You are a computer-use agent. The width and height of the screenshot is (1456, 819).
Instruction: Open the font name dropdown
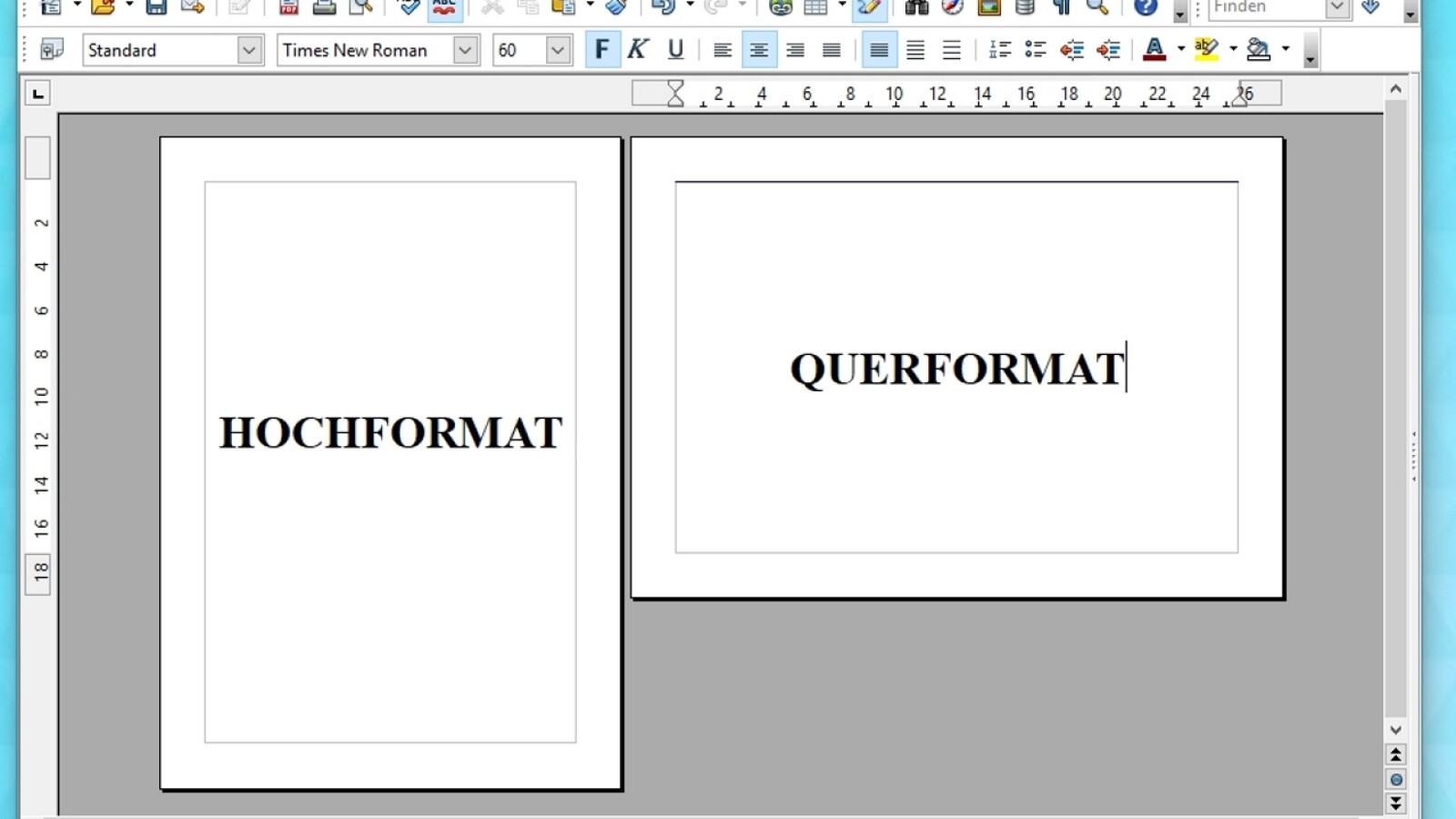coord(466,50)
